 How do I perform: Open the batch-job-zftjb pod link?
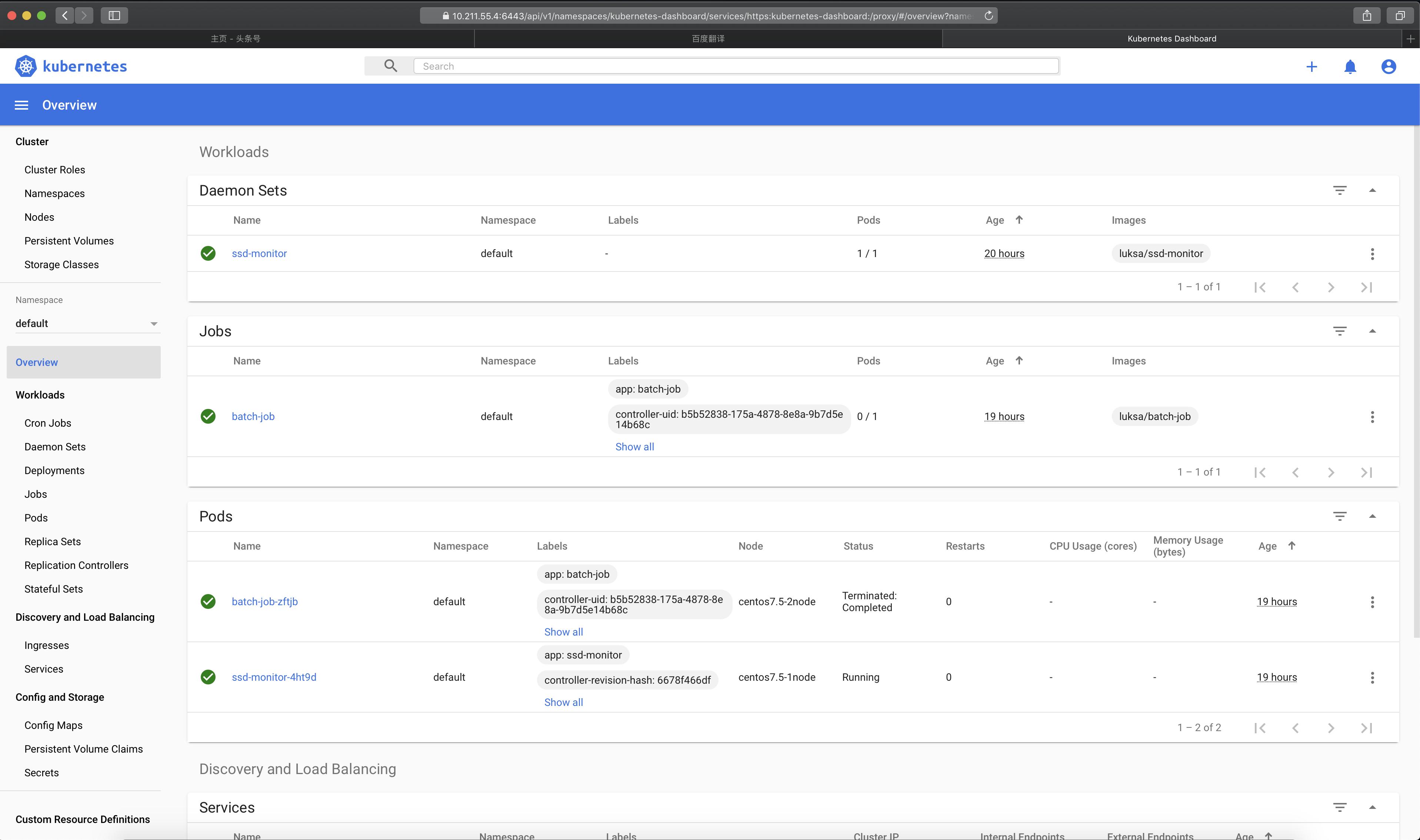point(264,602)
